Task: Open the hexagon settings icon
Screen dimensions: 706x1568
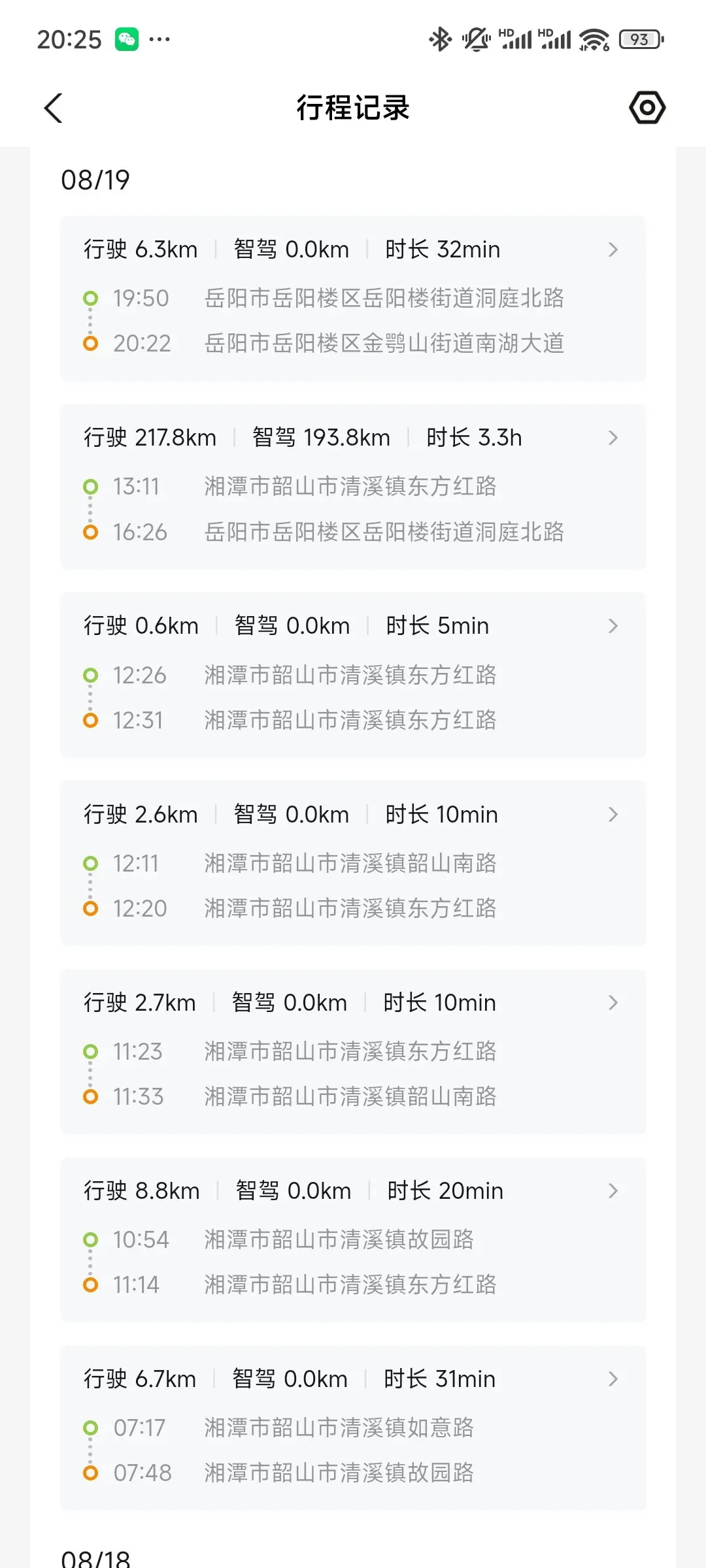Action: click(x=647, y=107)
